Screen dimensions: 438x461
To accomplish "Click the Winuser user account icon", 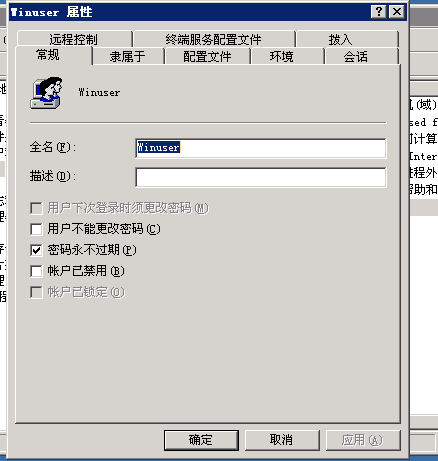I will [46, 93].
